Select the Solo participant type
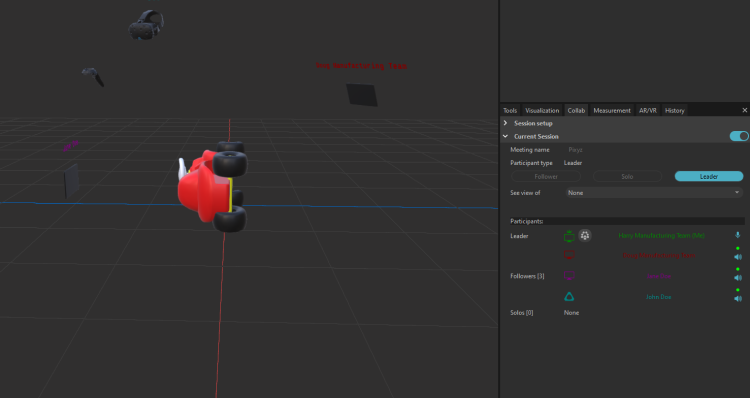Viewport: 750px width, 398px height. click(627, 177)
